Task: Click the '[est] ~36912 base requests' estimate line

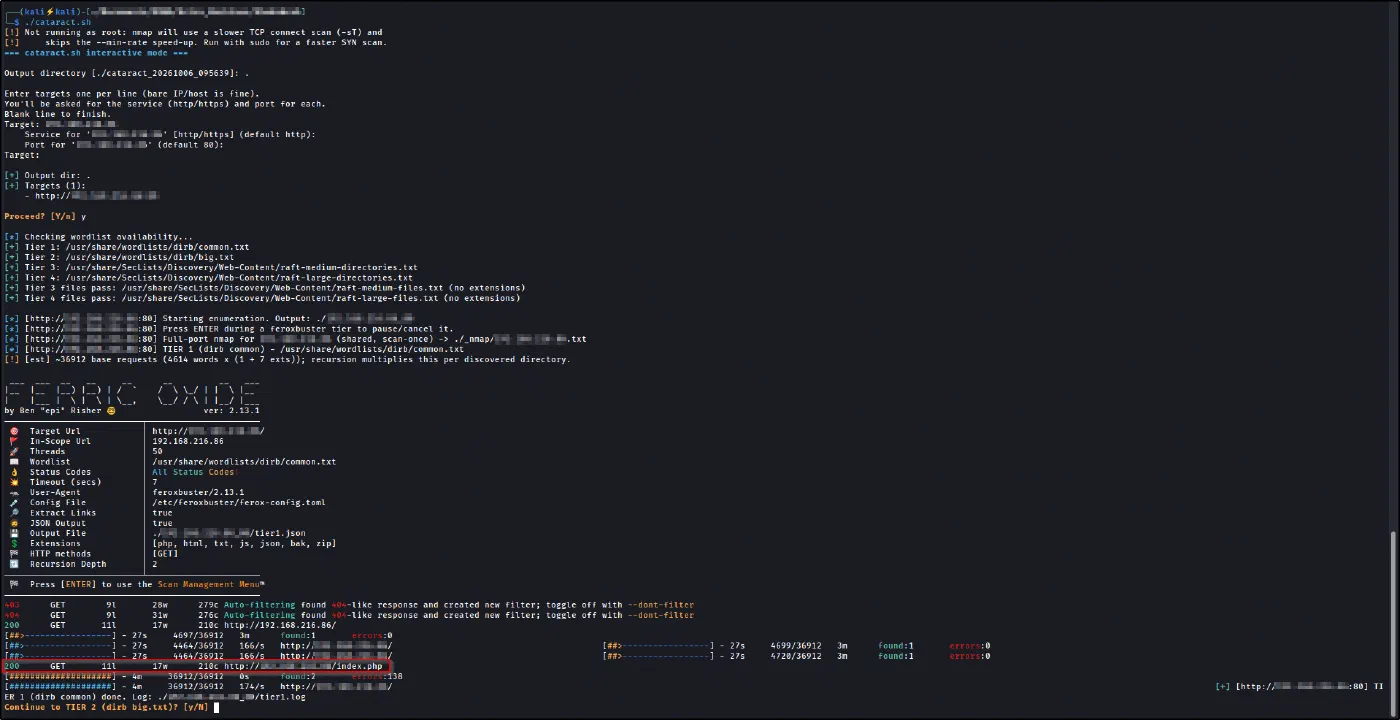Action: (x=287, y=359)
